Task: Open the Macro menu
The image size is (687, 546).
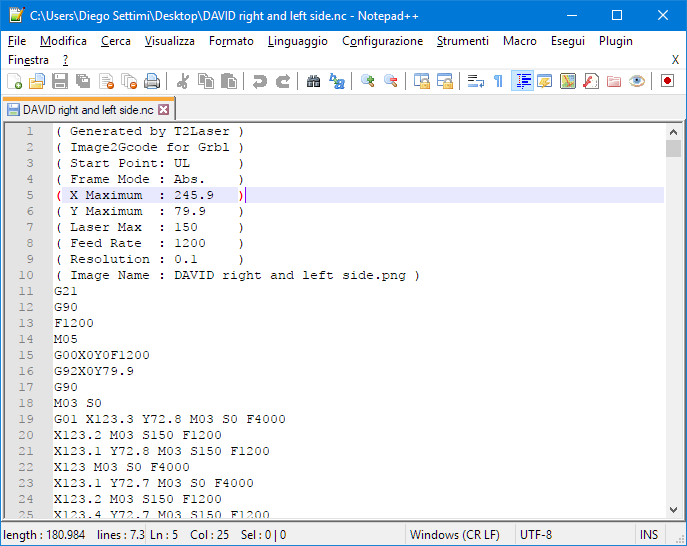Action: pyautogui.click(x=519, y=41)
